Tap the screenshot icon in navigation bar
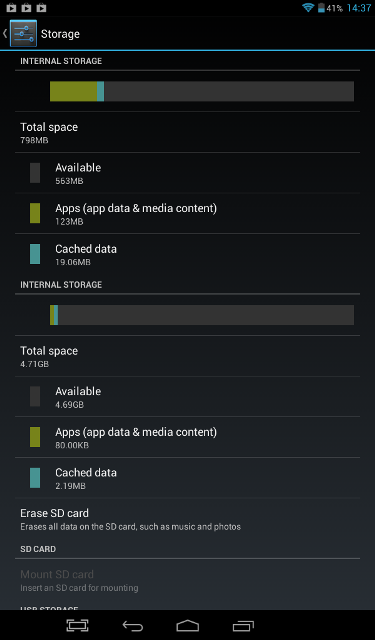Viewport: 375px width, 640px height. coord(78,625)
